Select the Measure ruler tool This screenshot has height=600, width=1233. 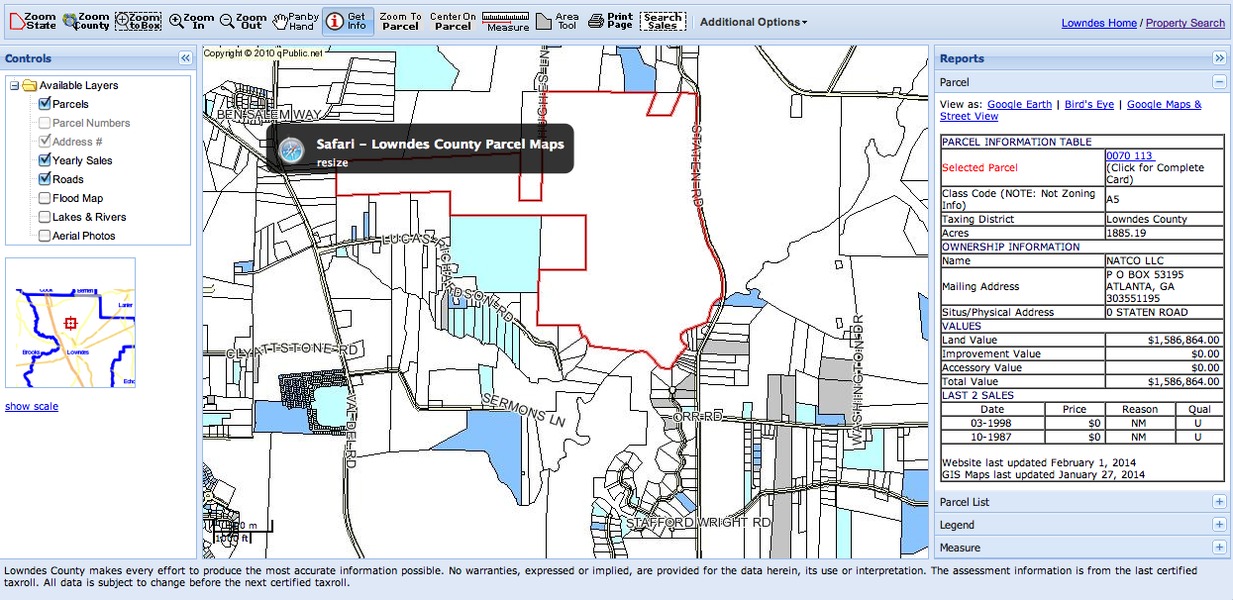506,21
